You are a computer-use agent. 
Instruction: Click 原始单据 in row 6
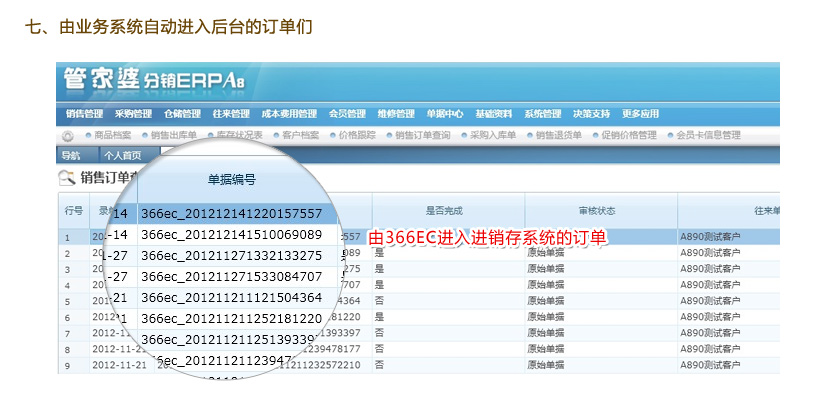546,317
